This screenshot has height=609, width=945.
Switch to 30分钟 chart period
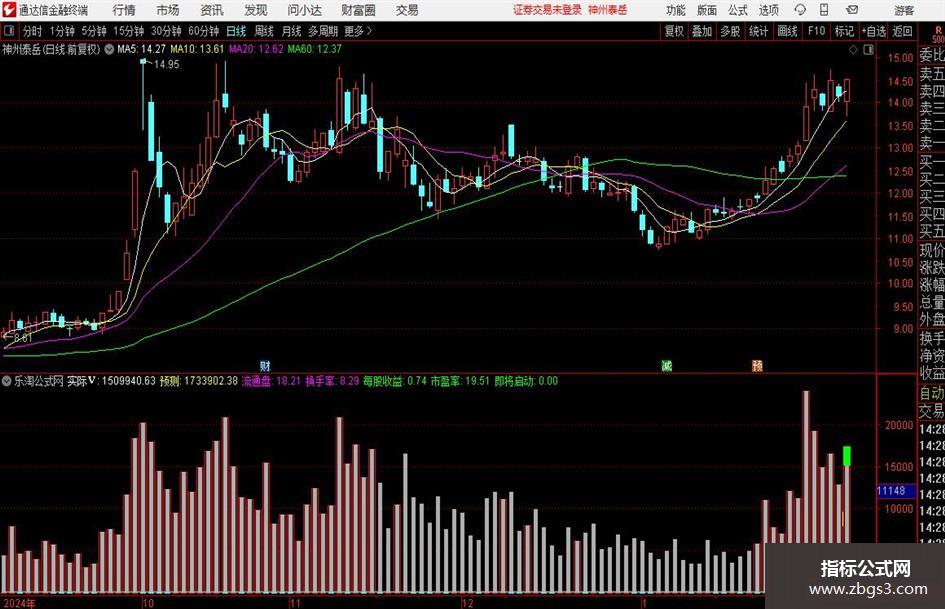click(166, 31)
